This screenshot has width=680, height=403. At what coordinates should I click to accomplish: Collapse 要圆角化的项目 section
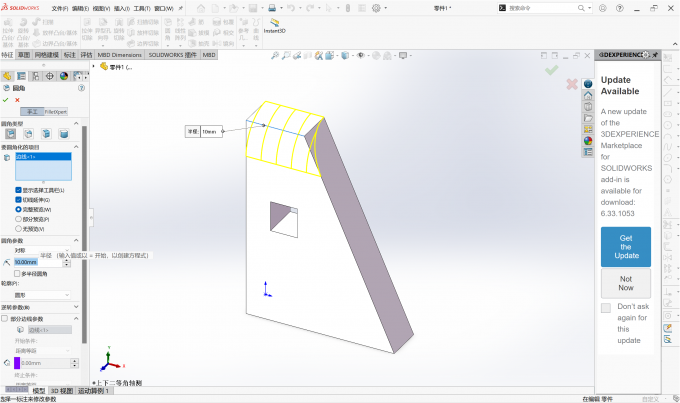(76, 147)
